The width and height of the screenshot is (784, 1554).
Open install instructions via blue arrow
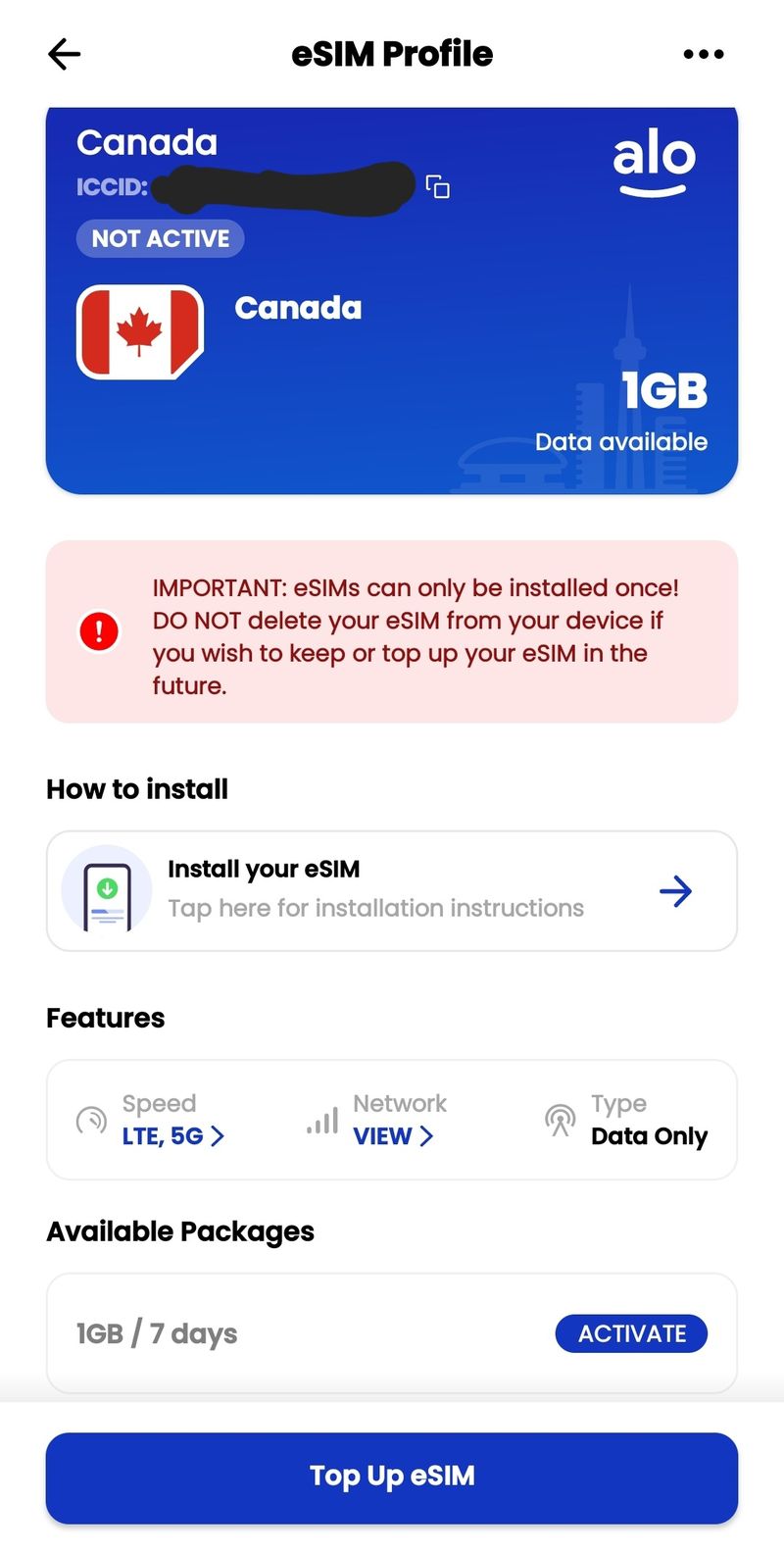click(x=675, y=891)
